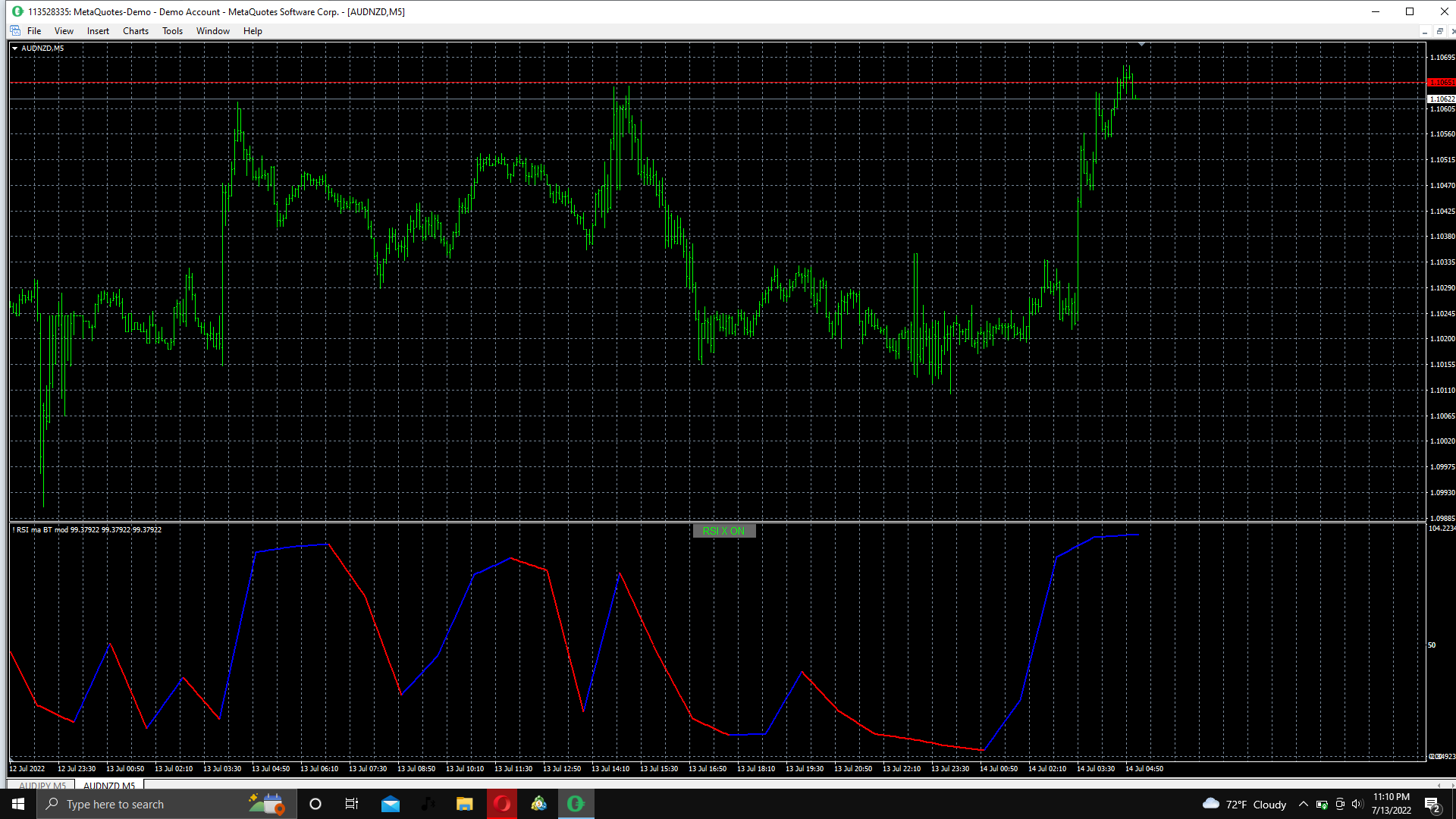Click the chart shift triangle marker at top

coord(1141,45)
